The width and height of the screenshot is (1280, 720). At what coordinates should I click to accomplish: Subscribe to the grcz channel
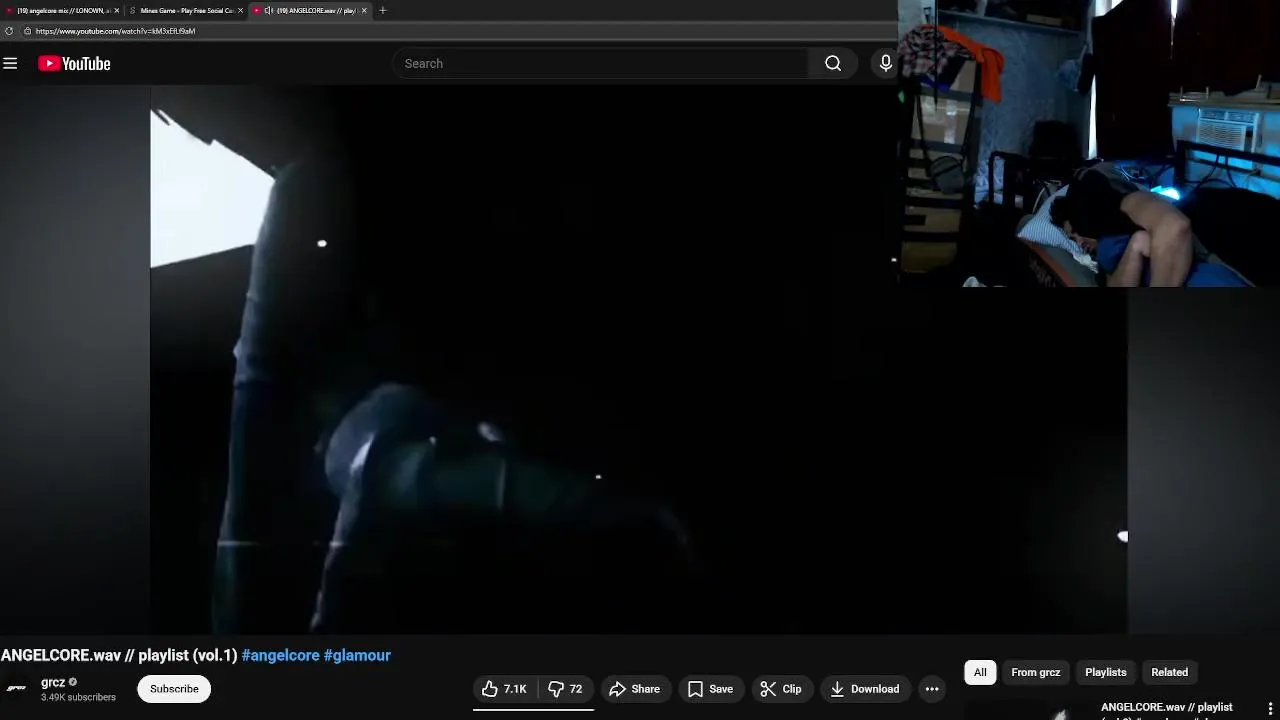174,689
